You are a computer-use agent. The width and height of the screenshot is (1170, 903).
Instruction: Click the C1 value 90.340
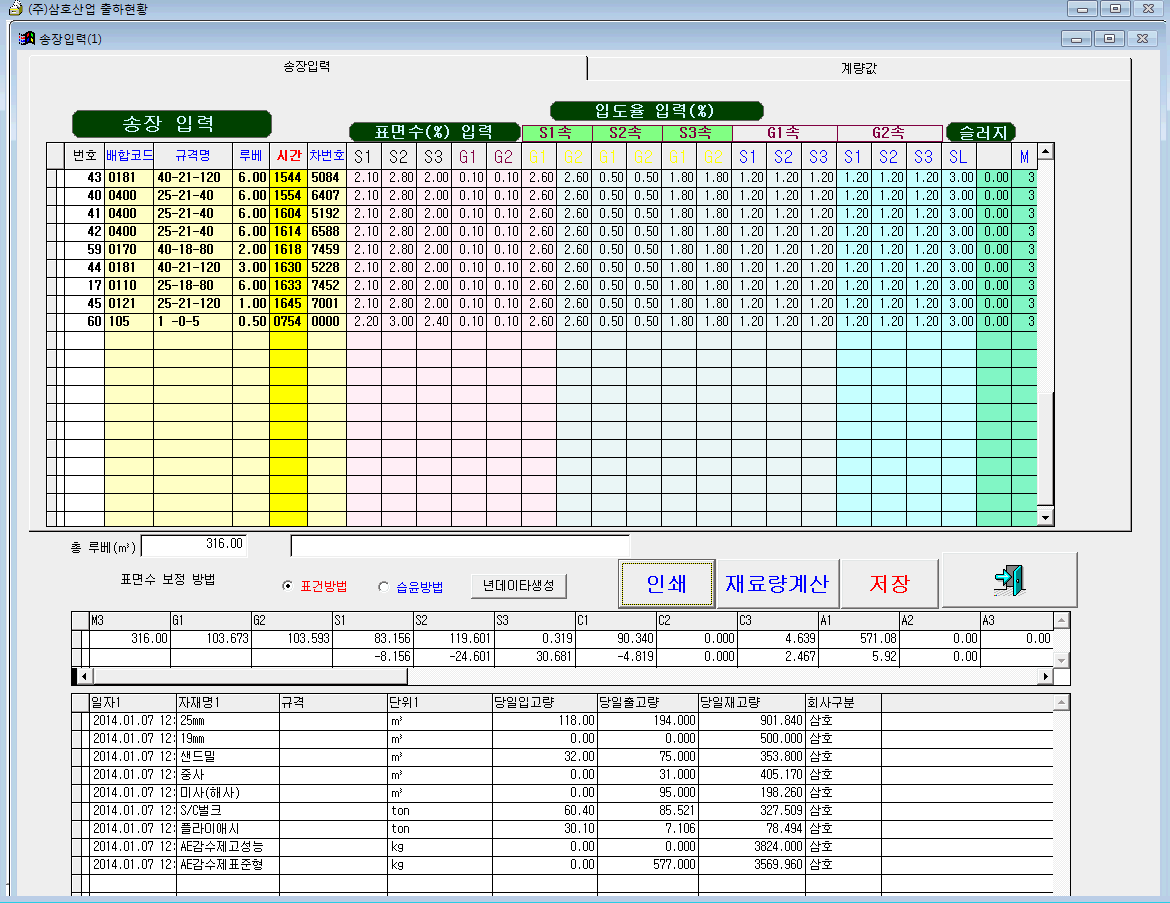pos(617,638)
